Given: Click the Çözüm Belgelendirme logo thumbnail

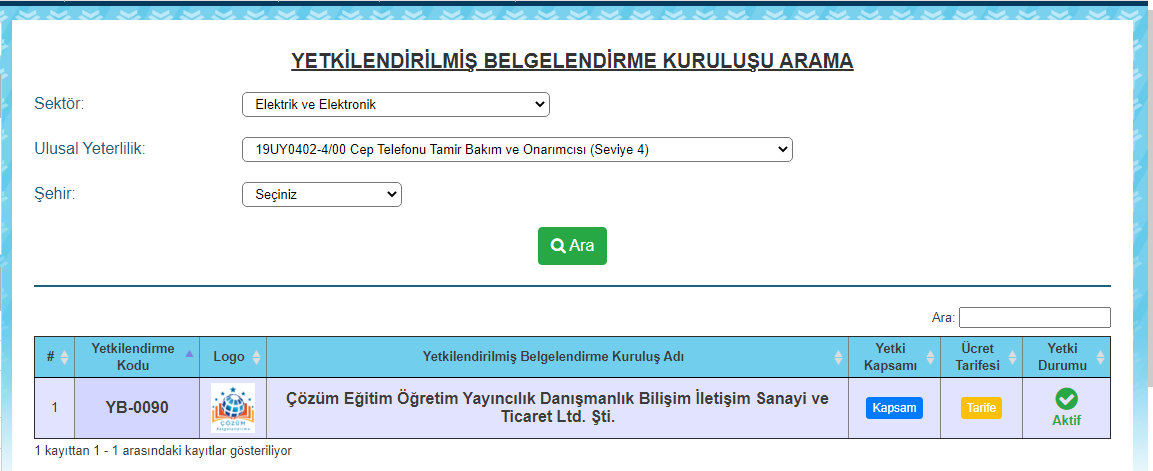Looking at the screenshot, I should click(232, 408).
